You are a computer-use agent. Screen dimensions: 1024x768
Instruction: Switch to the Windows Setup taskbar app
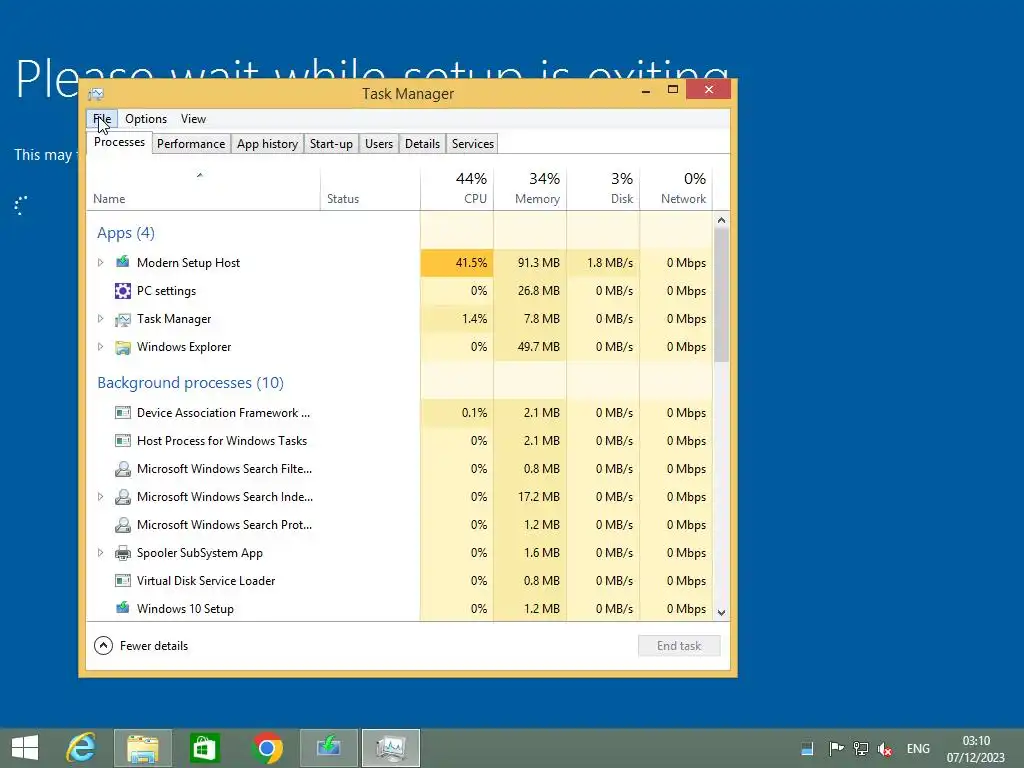[328, 748]
